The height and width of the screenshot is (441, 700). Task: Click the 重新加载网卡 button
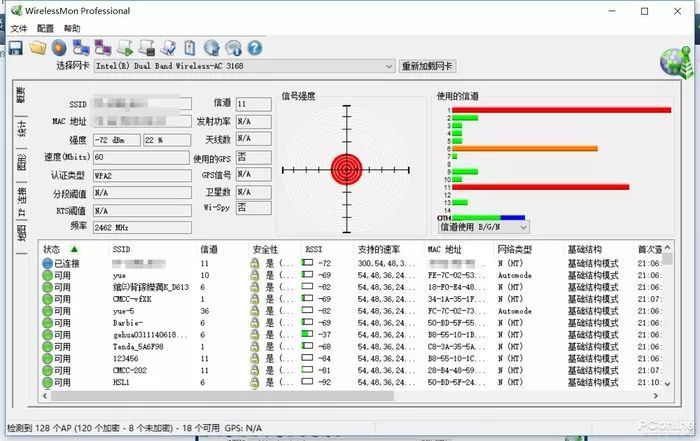(x=427, y=67)
